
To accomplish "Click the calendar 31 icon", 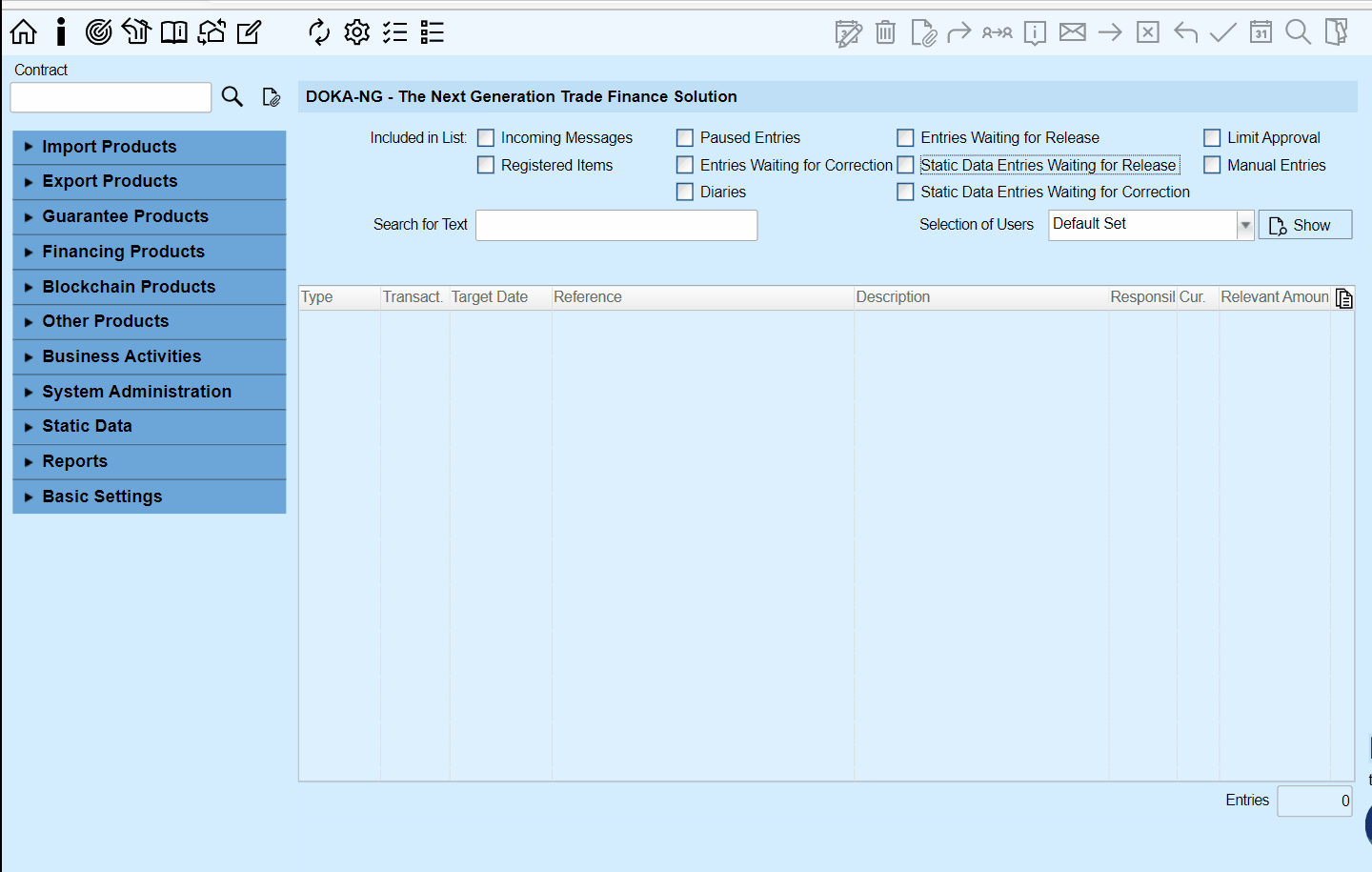I will pos(1261,32).
